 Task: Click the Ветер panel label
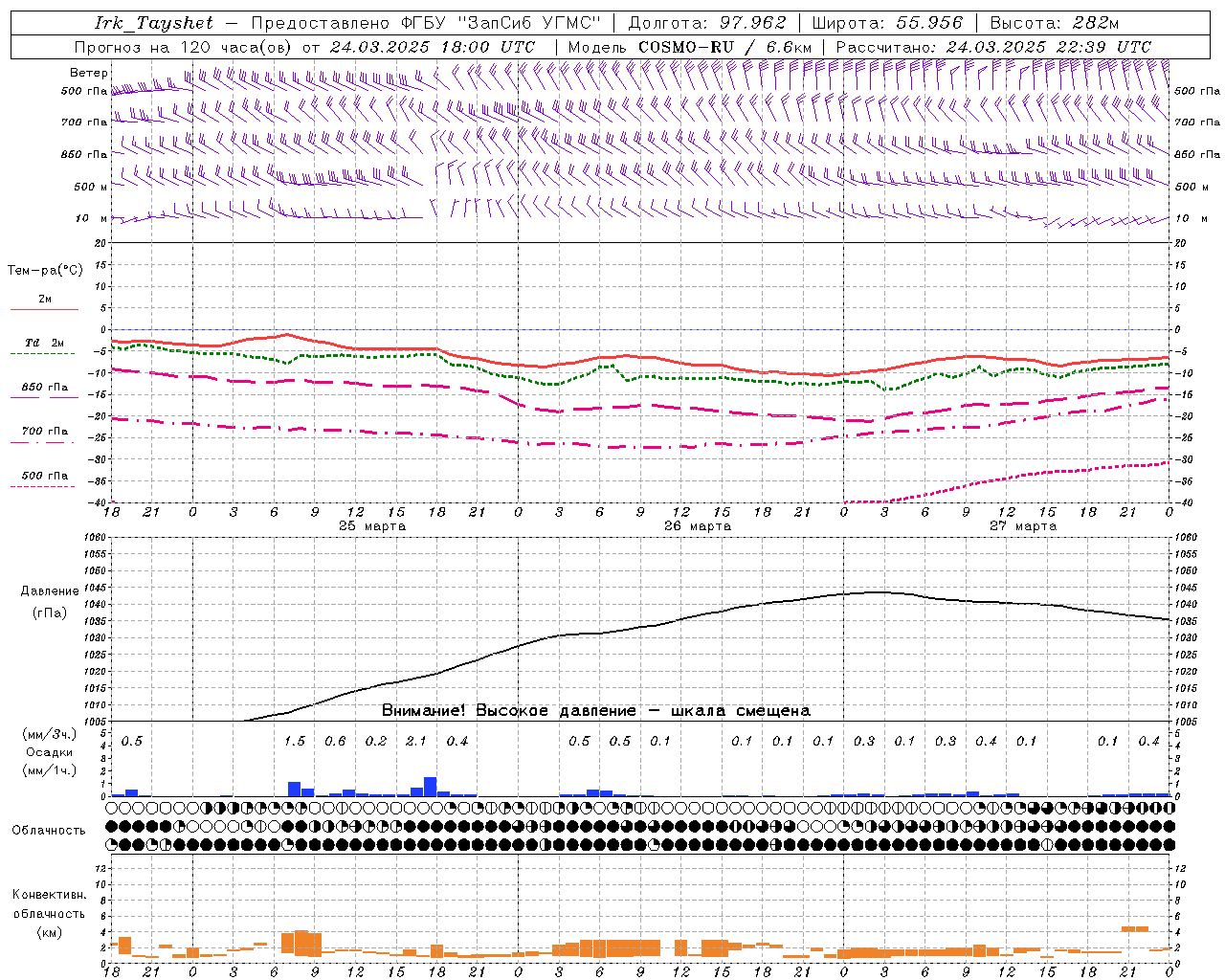pos(89,73)
